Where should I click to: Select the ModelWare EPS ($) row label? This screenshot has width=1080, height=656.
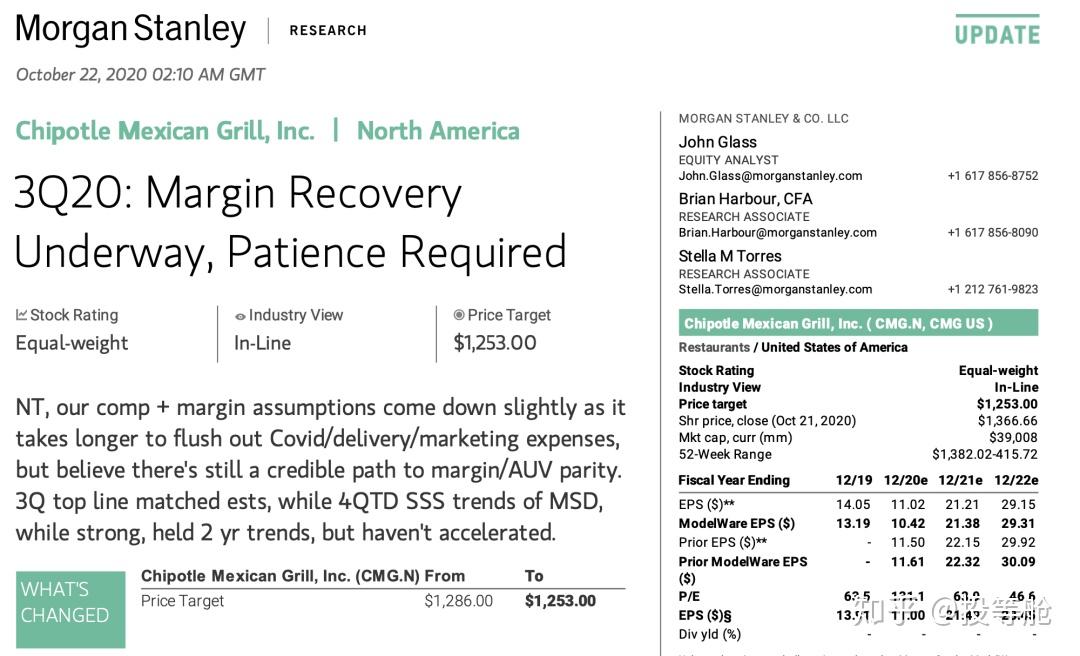736,524
